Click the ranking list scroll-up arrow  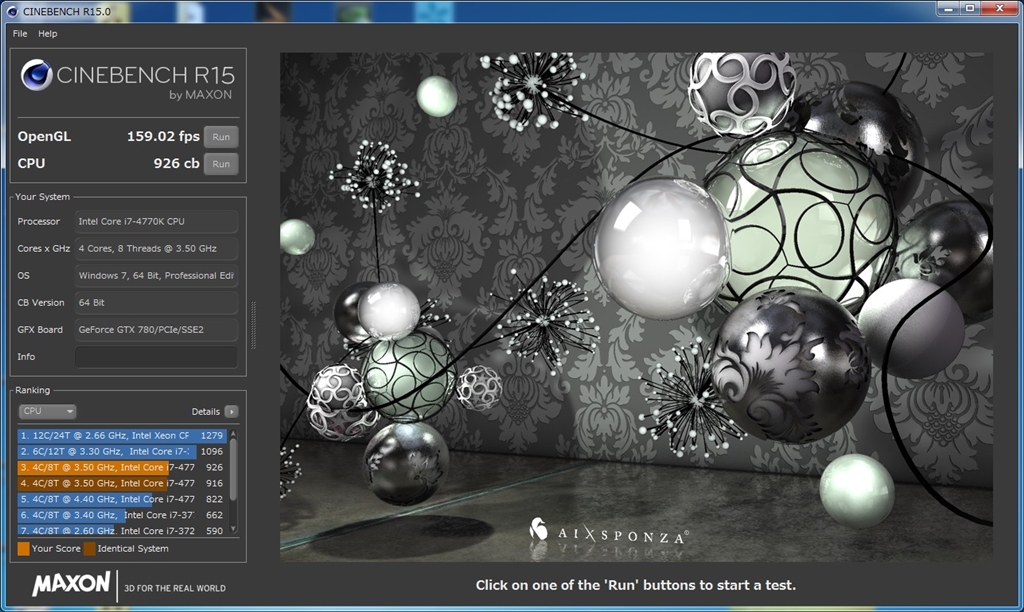(x=234, y=432)
